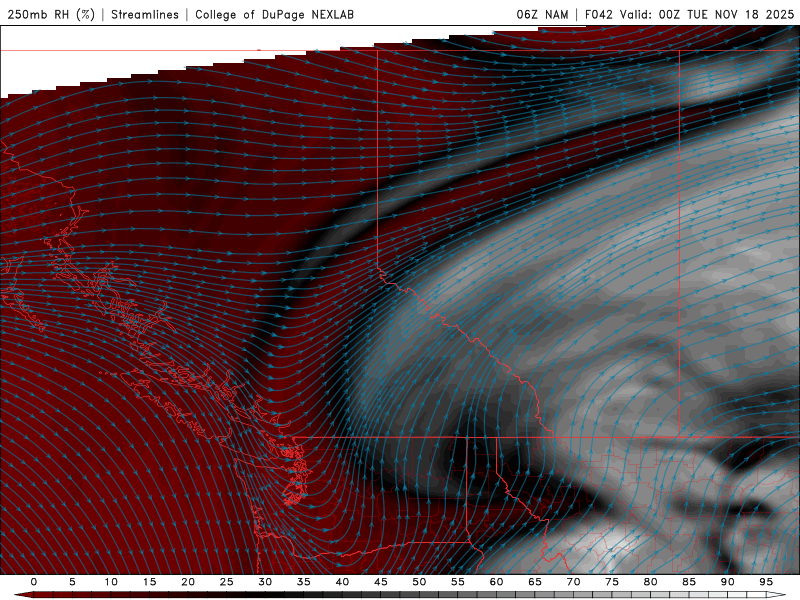This screenshot has width=800, height=600.
Task: Click the color bar label "35"
Action: pyautogui.click(x=304, y=582)
